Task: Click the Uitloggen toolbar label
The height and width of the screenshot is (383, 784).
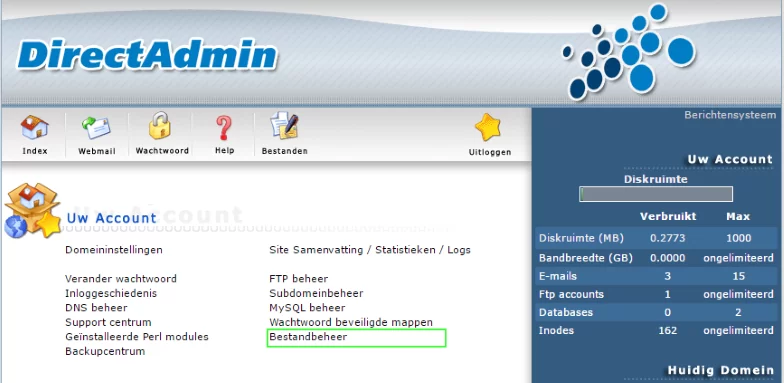Action: 490,152
